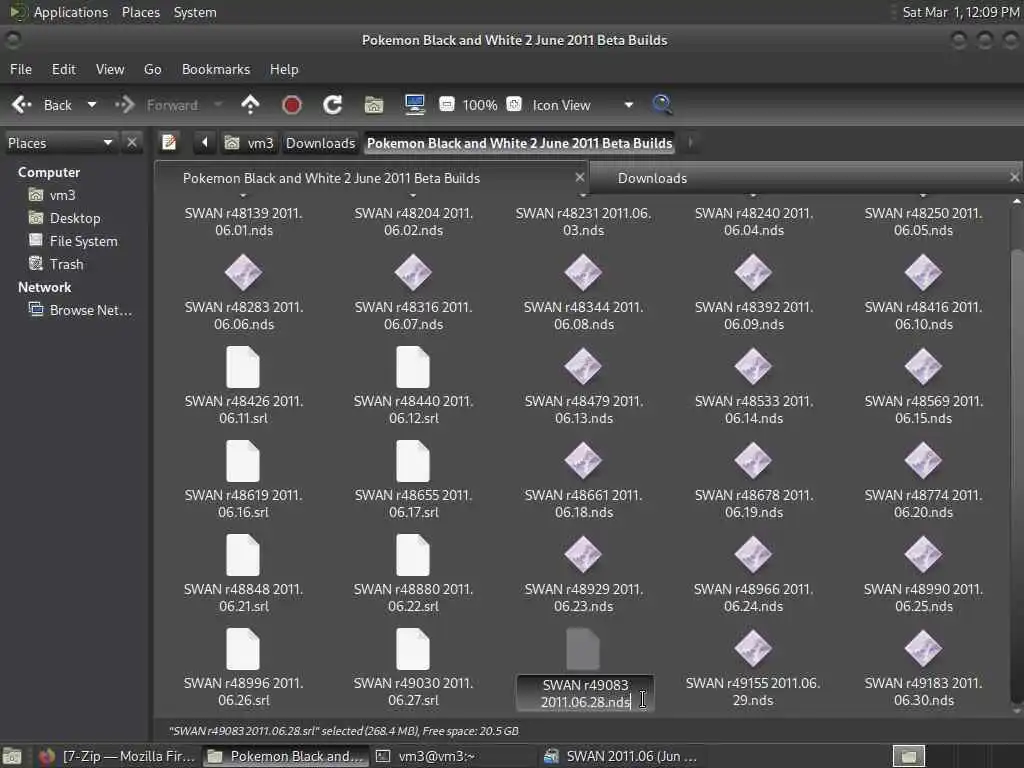Select SWAN r48996 2011.06.26.srl file icon
Image resolution: width=1024 pixels, height=768 pixels.
(x=243, y=649)
